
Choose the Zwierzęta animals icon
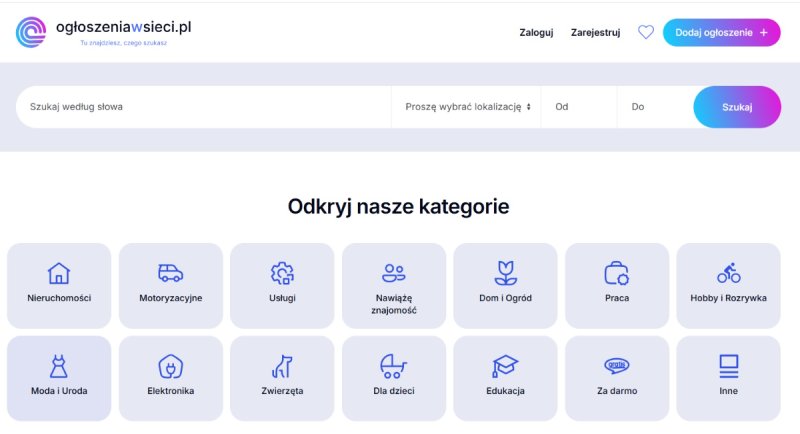(x=282, y=366)
